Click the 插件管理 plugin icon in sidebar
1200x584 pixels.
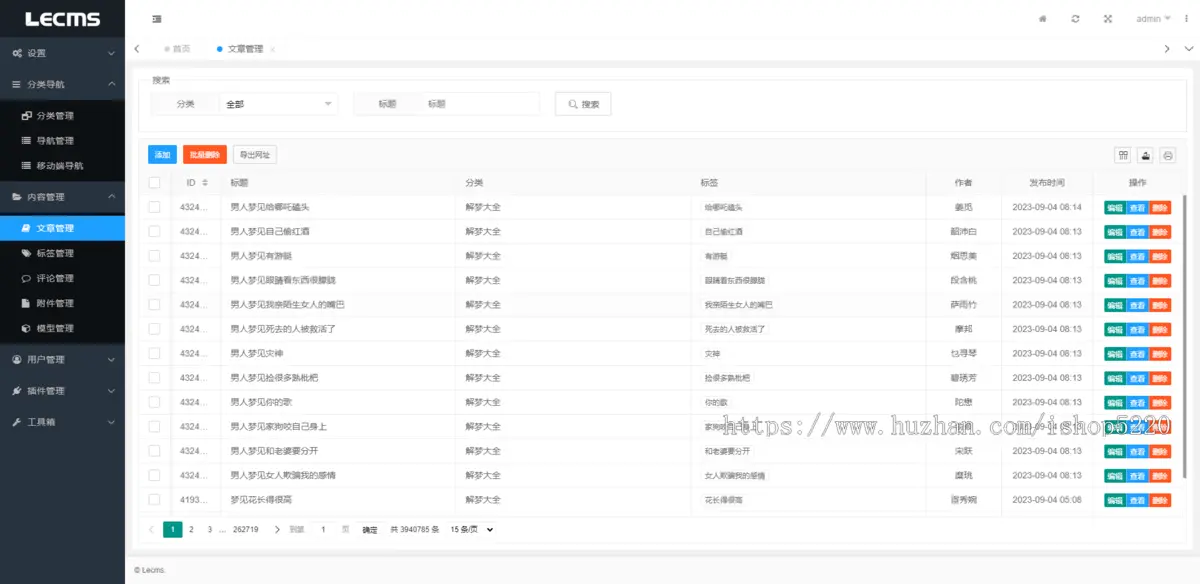point(17,391)
